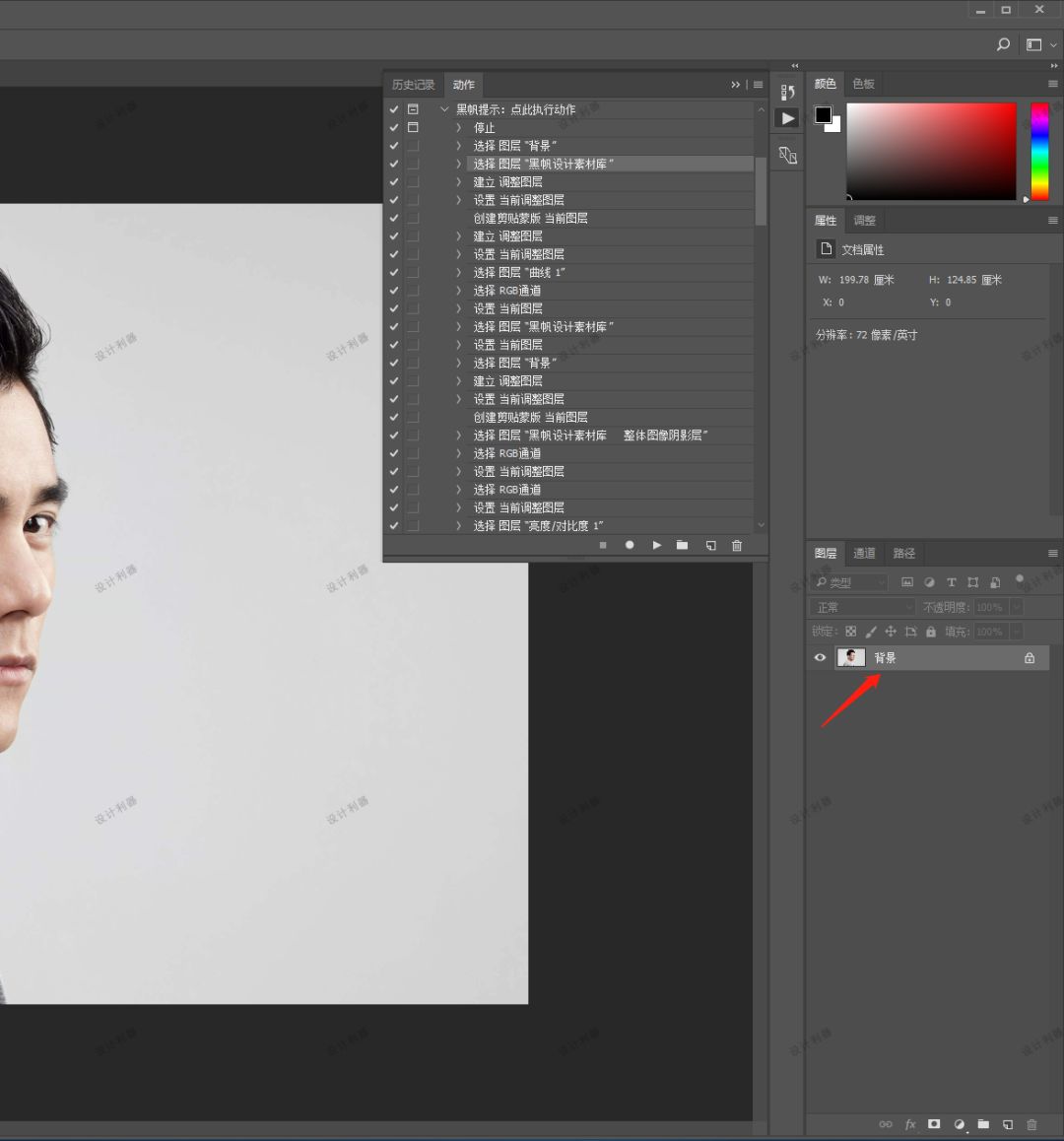
Task: Open the Properties panel menu
Action: point(1052,221)
